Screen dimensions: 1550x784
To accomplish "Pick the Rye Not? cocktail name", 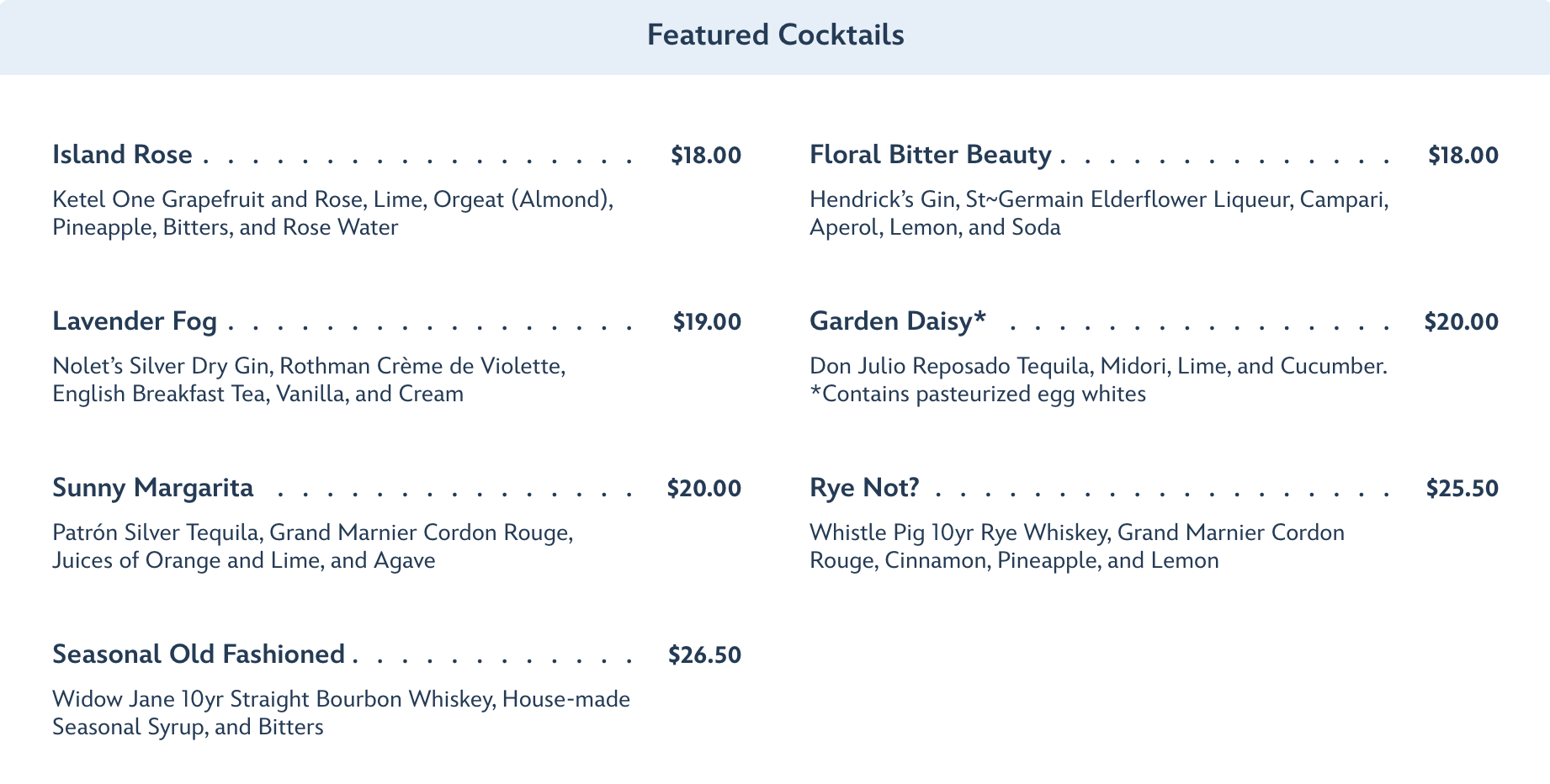I will coord(864,488).
